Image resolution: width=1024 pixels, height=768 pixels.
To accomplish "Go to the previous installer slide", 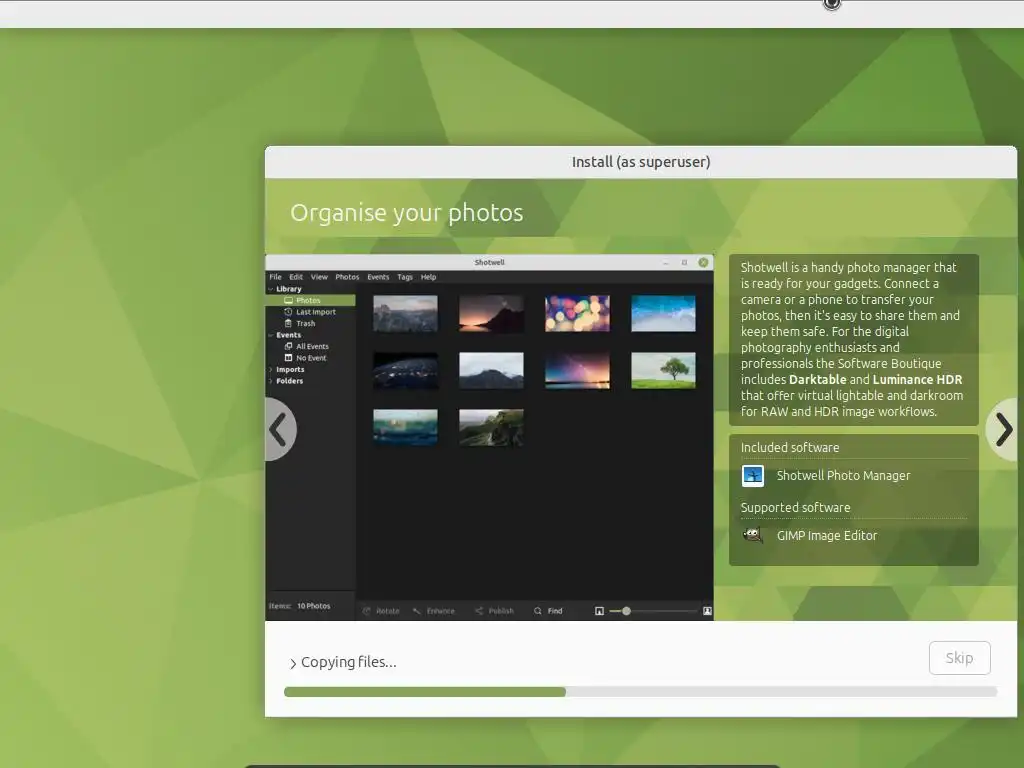I will coord(280,429).
